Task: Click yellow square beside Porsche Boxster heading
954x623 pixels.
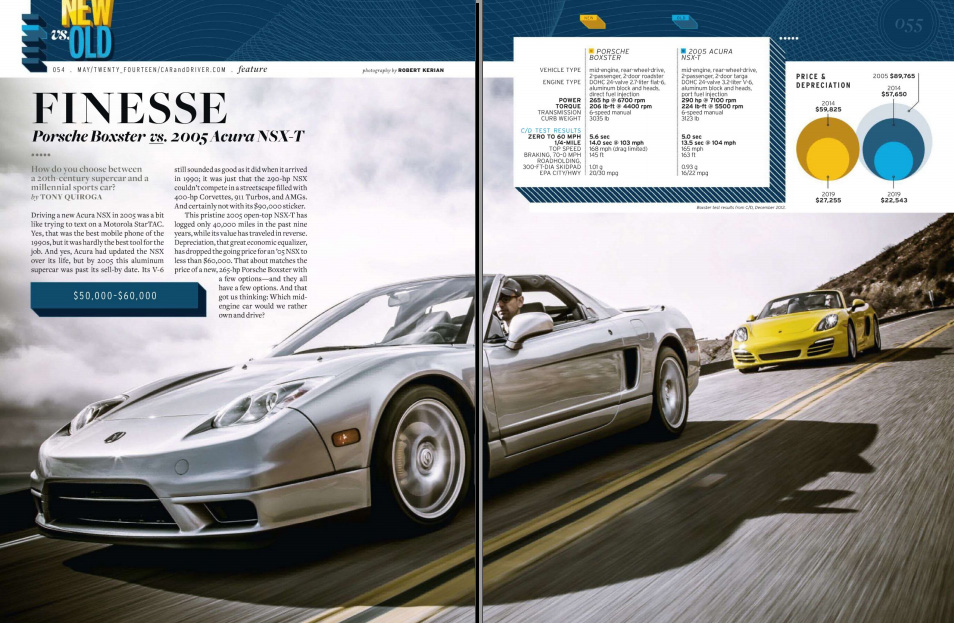Action: click(x=591, y=50)
